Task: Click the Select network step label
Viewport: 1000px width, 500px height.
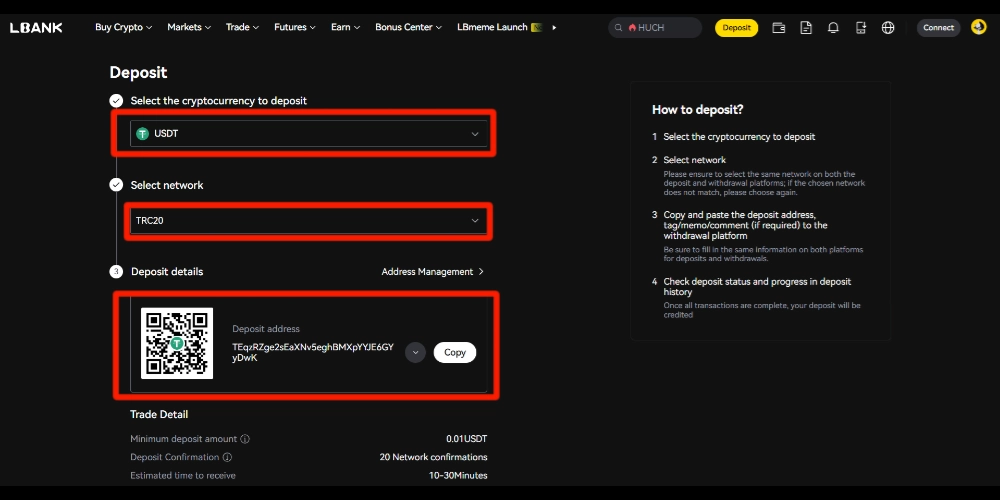Action: point(167,186)
